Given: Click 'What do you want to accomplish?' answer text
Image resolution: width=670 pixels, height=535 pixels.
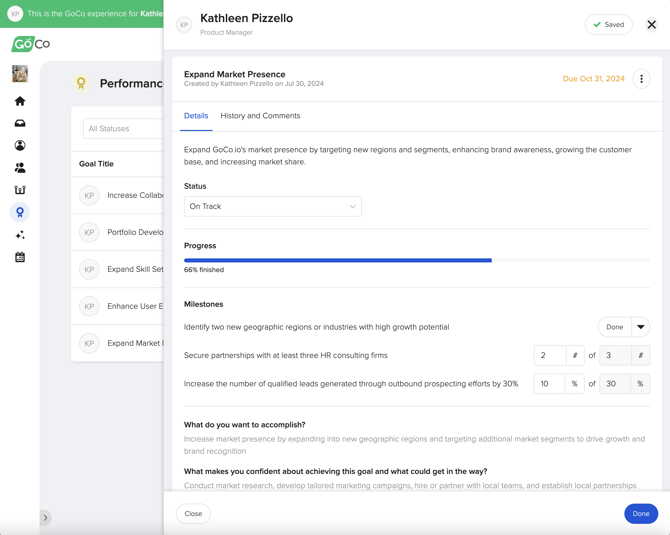Looking at the screenshot, I should click(x=414, y=445).
